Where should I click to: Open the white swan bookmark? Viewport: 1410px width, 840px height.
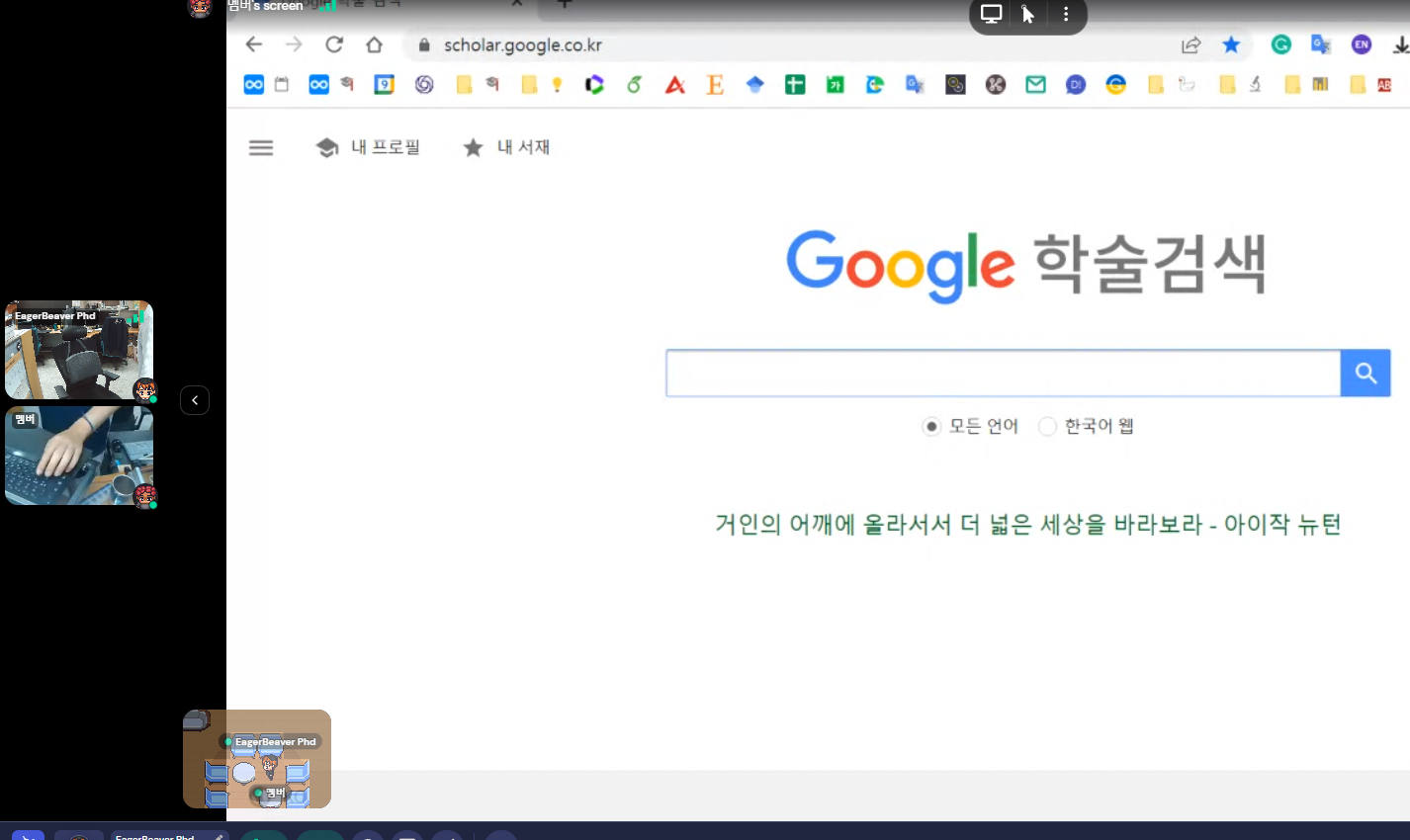[x=1187, y=85]
